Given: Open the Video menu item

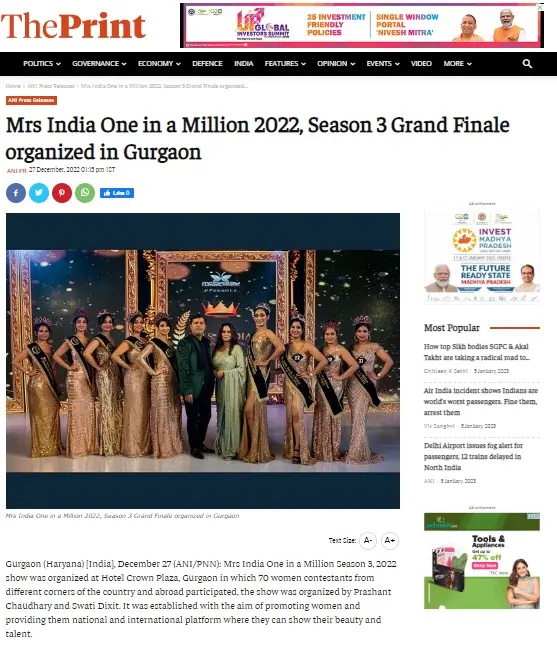Looking at the screenshot, I should tap(421, 64).
